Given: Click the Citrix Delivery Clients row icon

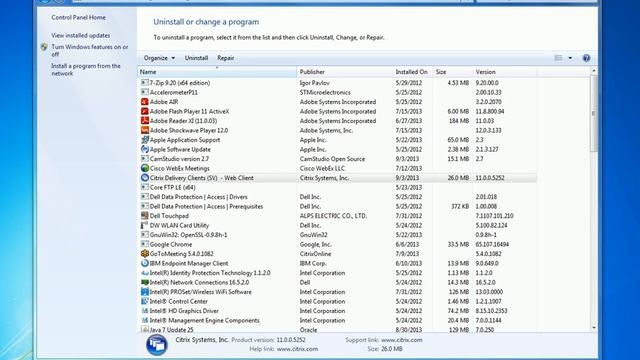Looking at the screenshot, I should pos(144,178).
